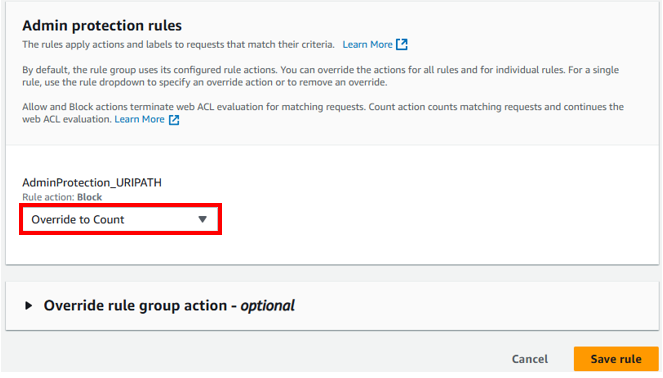This screenshot has height=378, width=663.
Task: Save rule with orange button
Action: coord(616,359)
